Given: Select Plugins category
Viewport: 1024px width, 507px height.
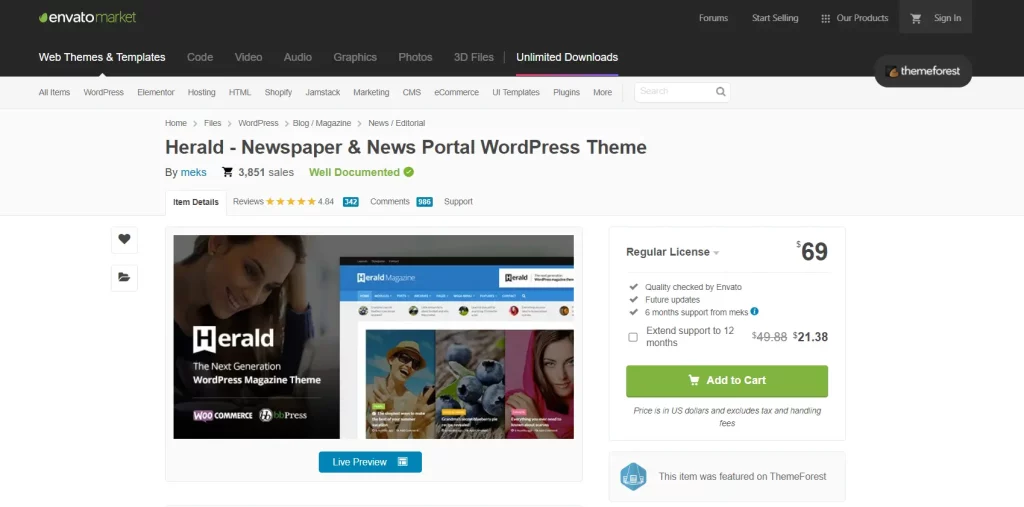Looking at the screenshot, I should click(x=566, y=93).
